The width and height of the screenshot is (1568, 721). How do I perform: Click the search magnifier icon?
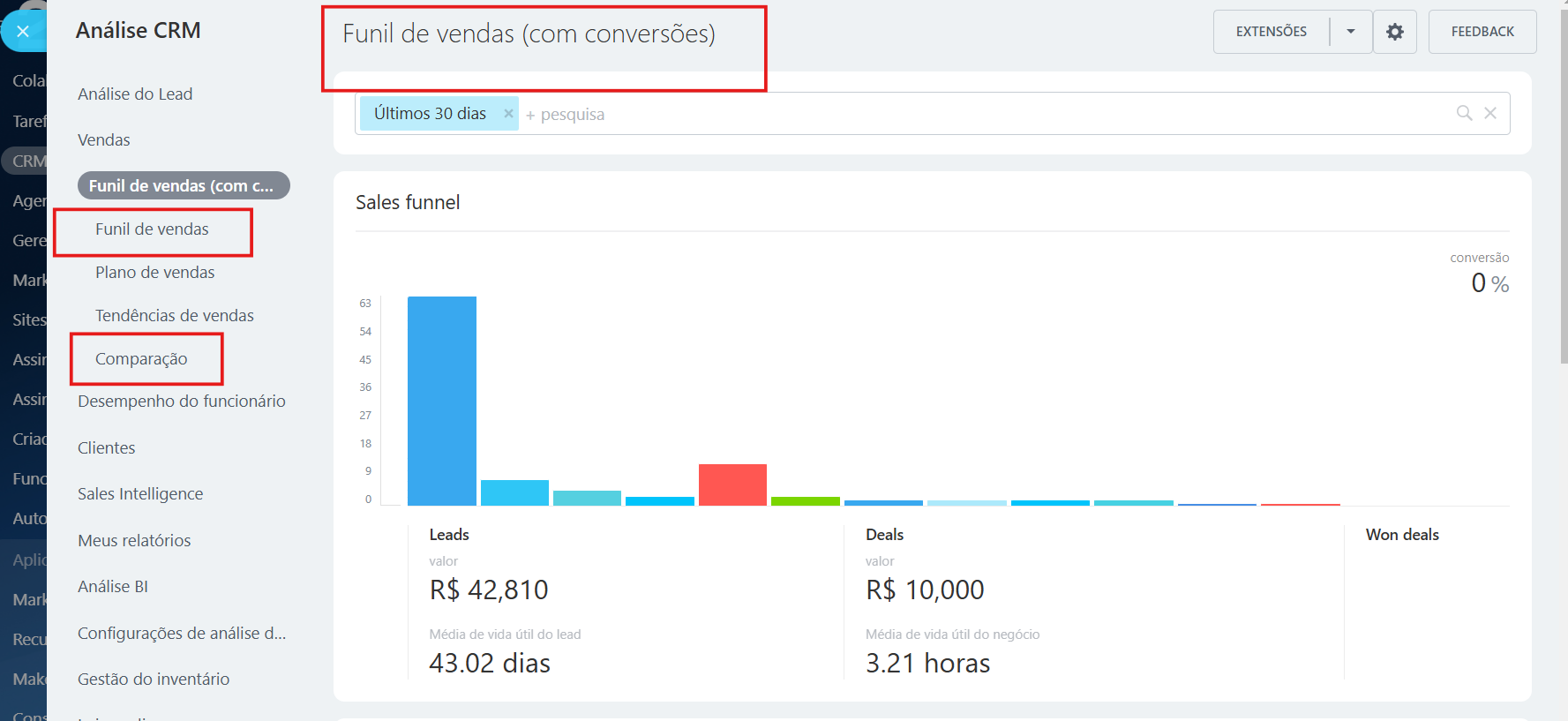(x=1464, y=113)
